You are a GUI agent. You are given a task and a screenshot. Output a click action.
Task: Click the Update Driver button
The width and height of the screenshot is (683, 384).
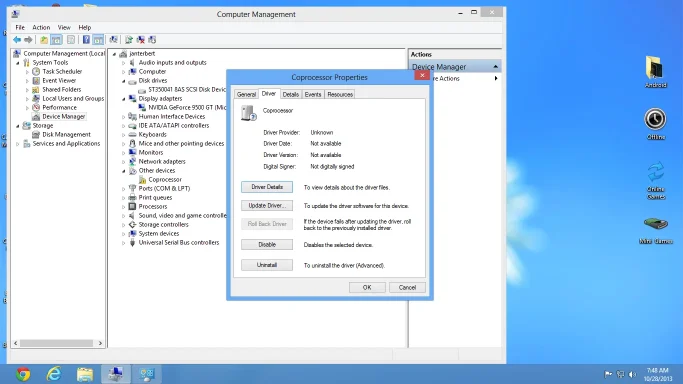[267, 205]
